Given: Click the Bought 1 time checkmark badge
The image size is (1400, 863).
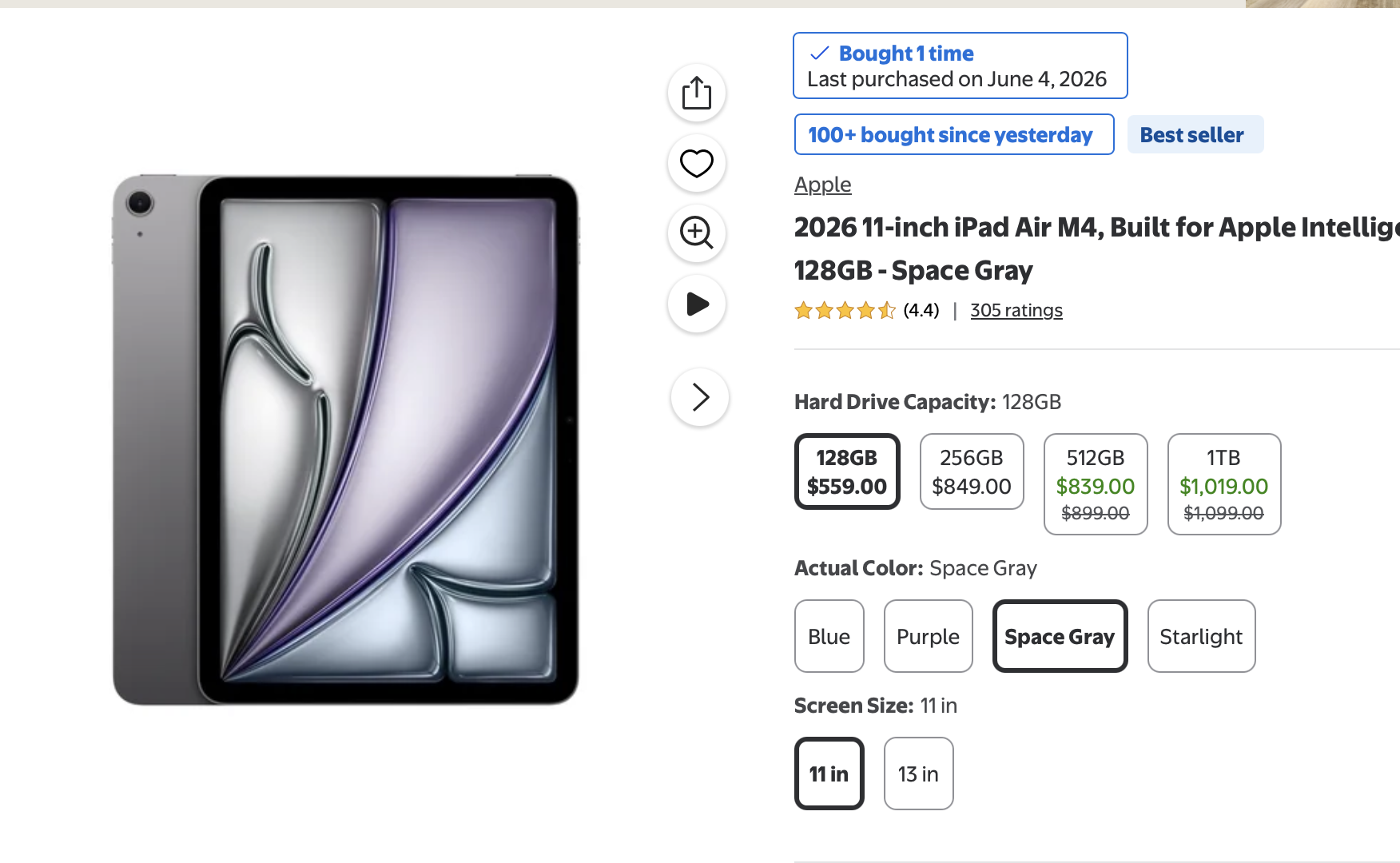Looking at the screenshot, I should pos(961,66).
